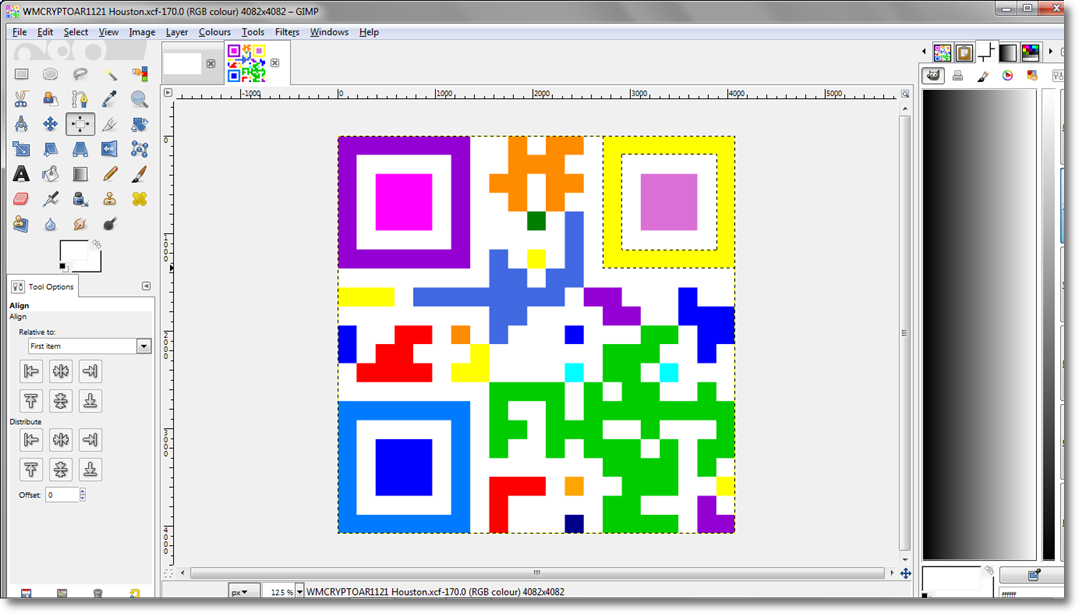1080x615 pixels.
Task: Align left edge of target
Action: pos(31,371)
